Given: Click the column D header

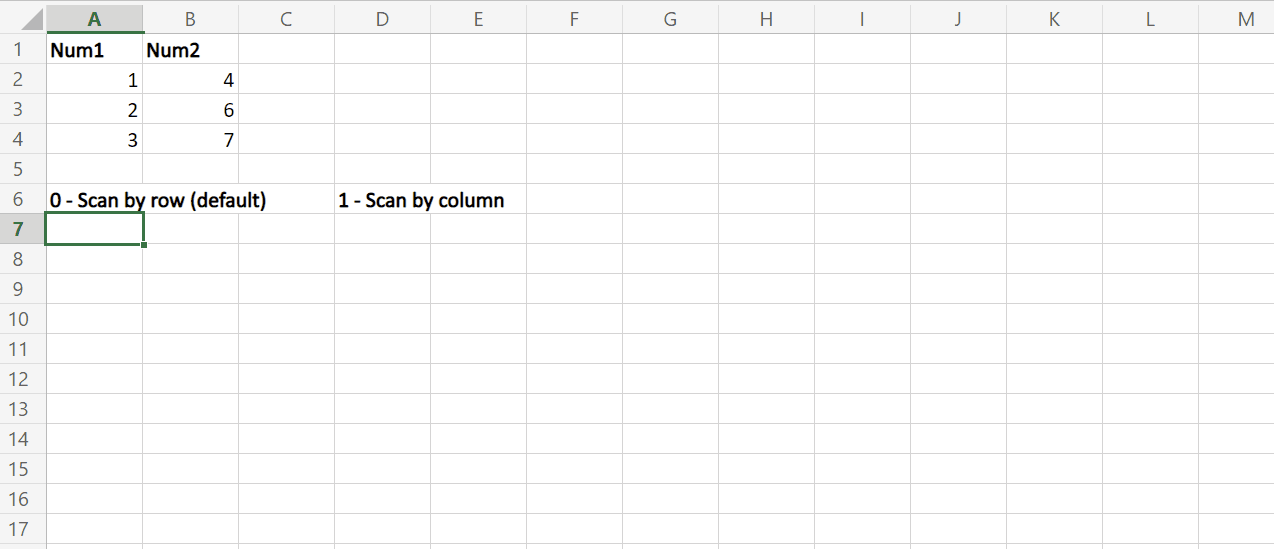Looking at the screenshot, I should point(382,18).
